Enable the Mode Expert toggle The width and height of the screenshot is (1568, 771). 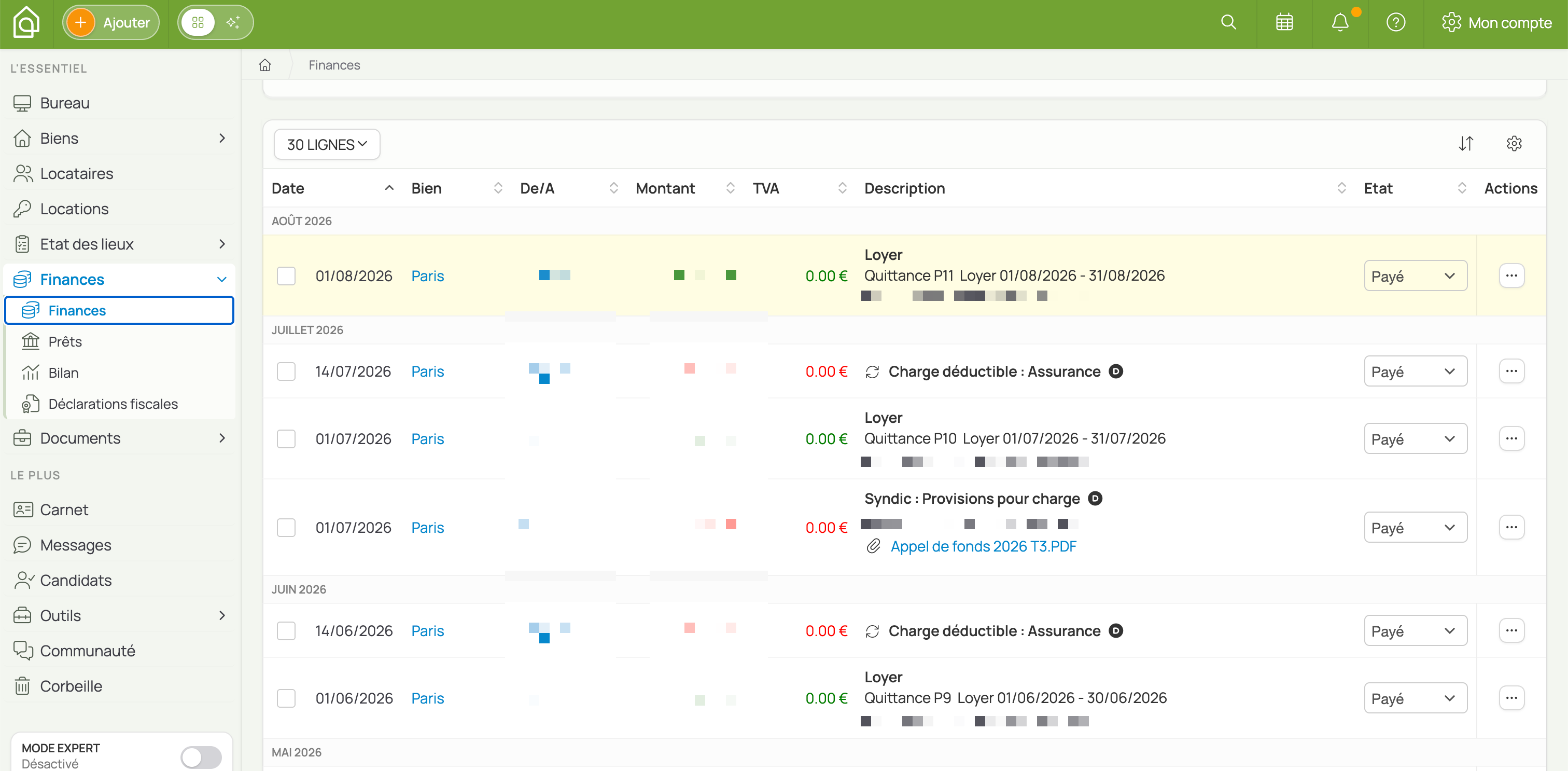201,757
